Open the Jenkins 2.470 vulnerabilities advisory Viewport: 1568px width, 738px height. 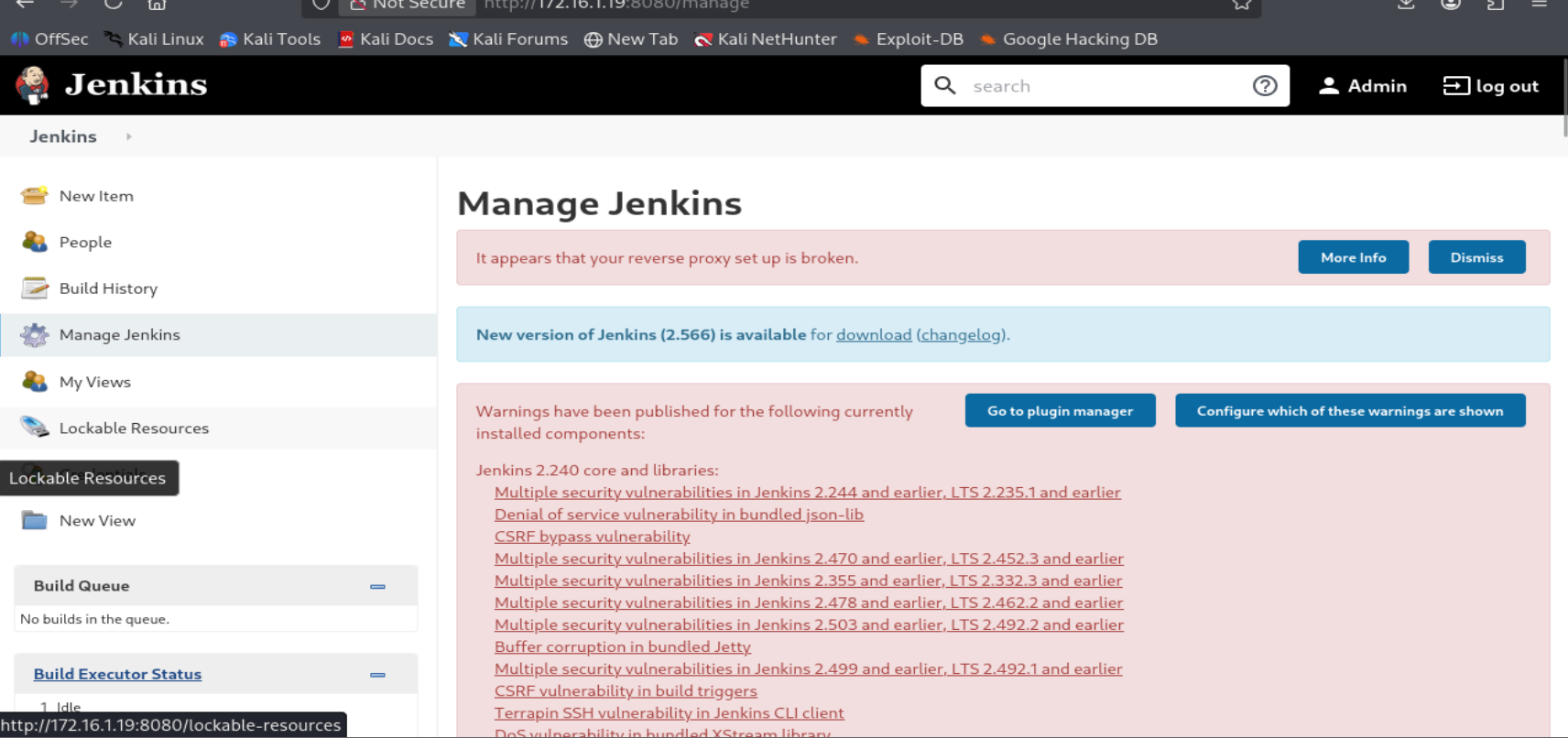click(809, 559)
